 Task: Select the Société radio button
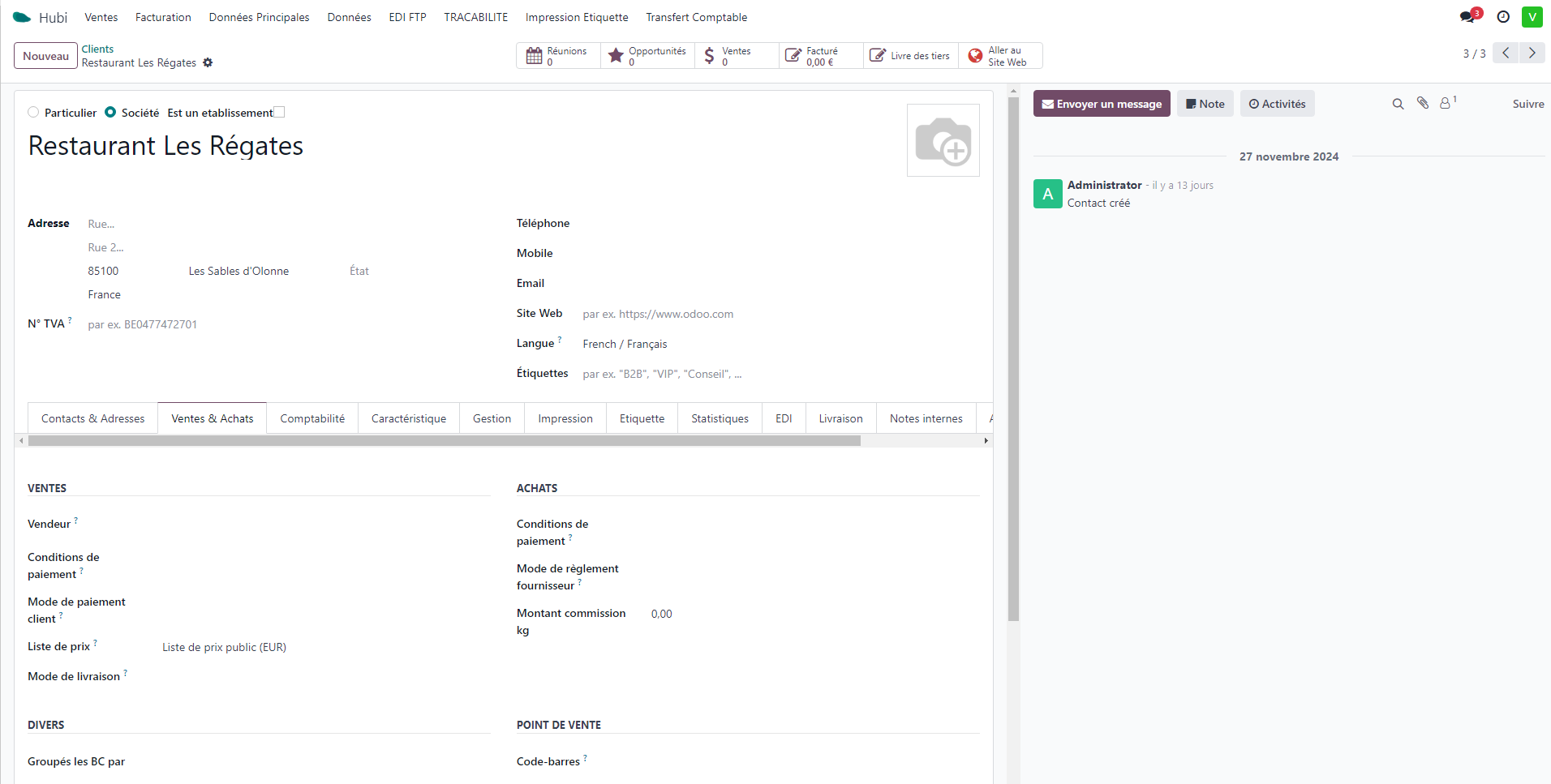pyautogui.click(x=110, y=112)
